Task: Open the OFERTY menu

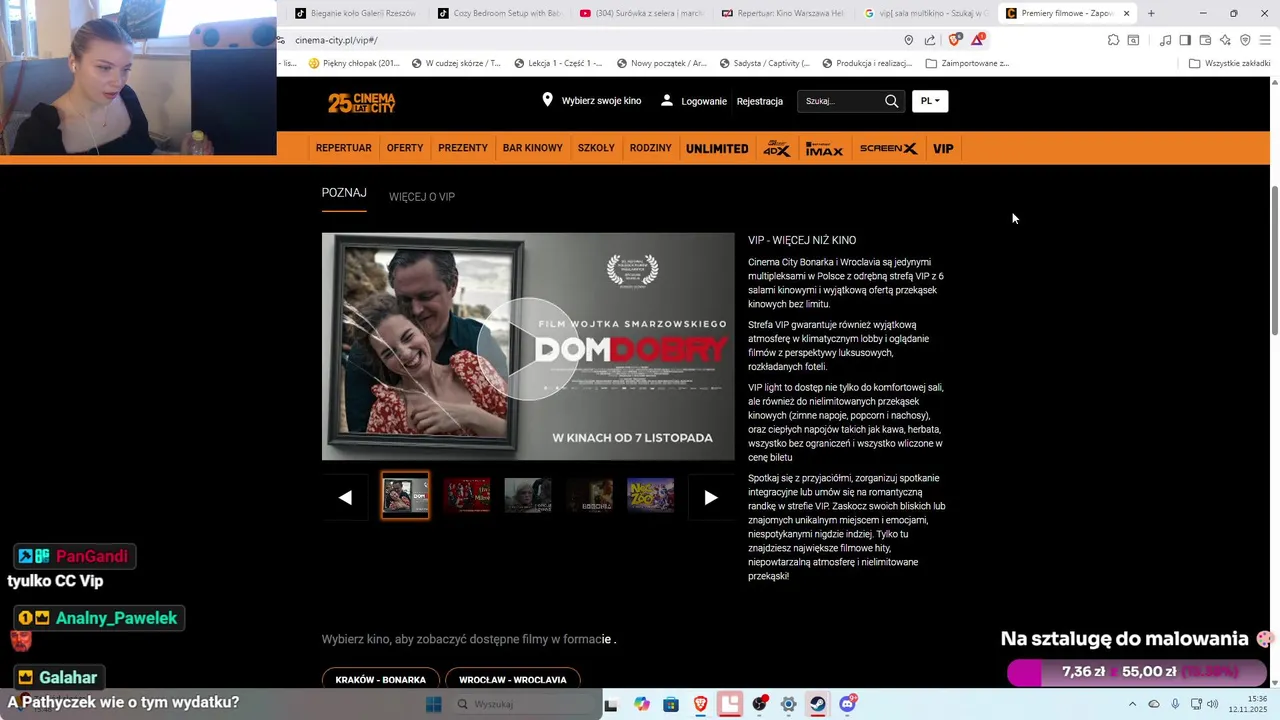Action: coord(405,148)
